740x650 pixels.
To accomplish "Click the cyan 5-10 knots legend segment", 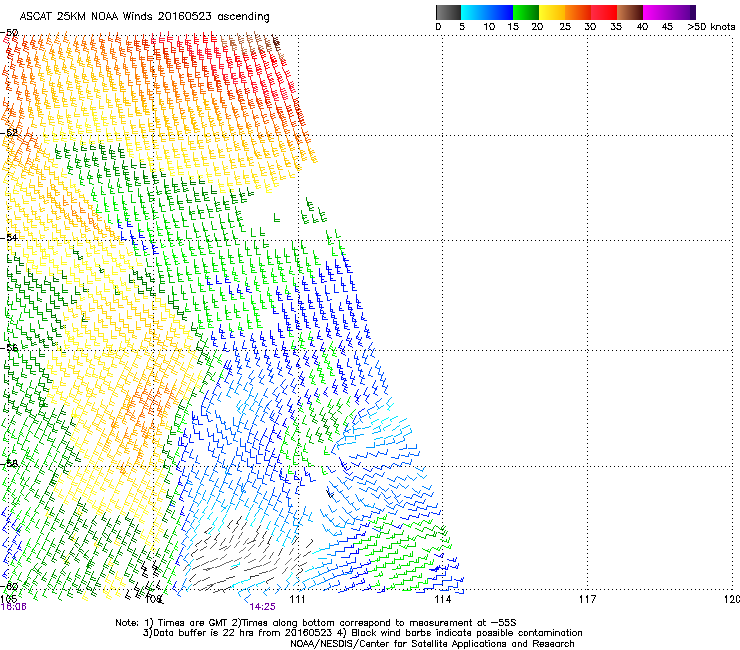I will point(474,12).
